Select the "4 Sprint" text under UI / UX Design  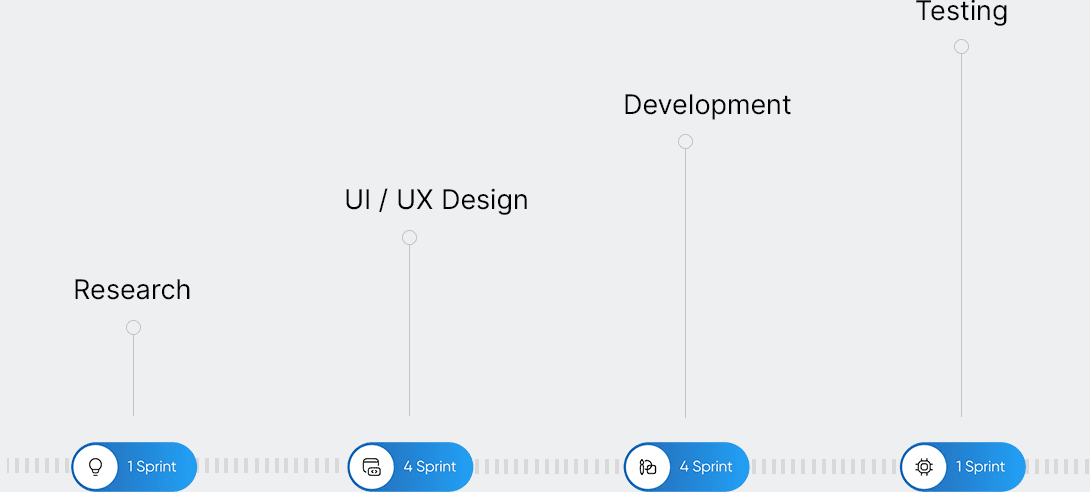(x=430, y=467)
